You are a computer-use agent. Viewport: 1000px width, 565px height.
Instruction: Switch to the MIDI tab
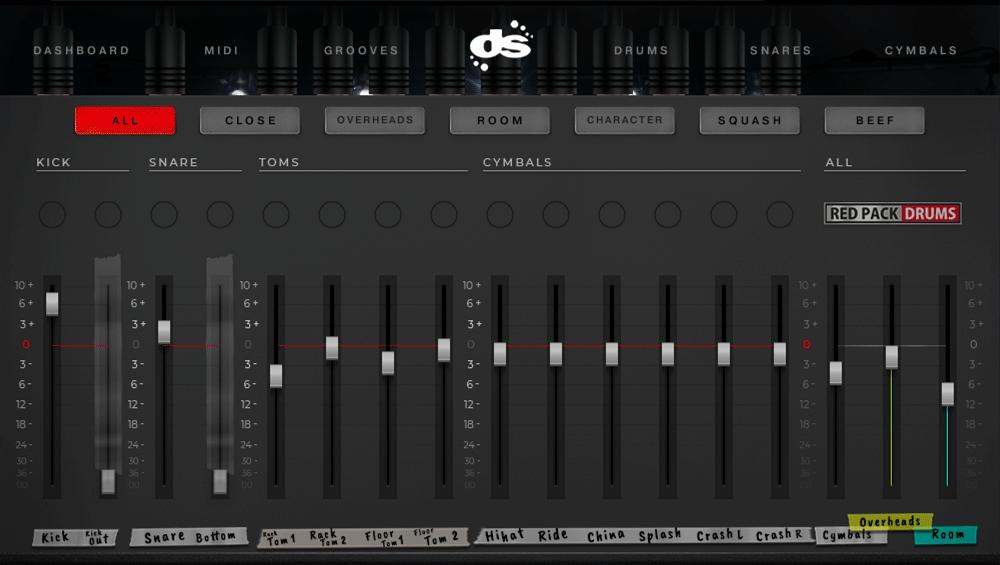[x=221, y=50]
